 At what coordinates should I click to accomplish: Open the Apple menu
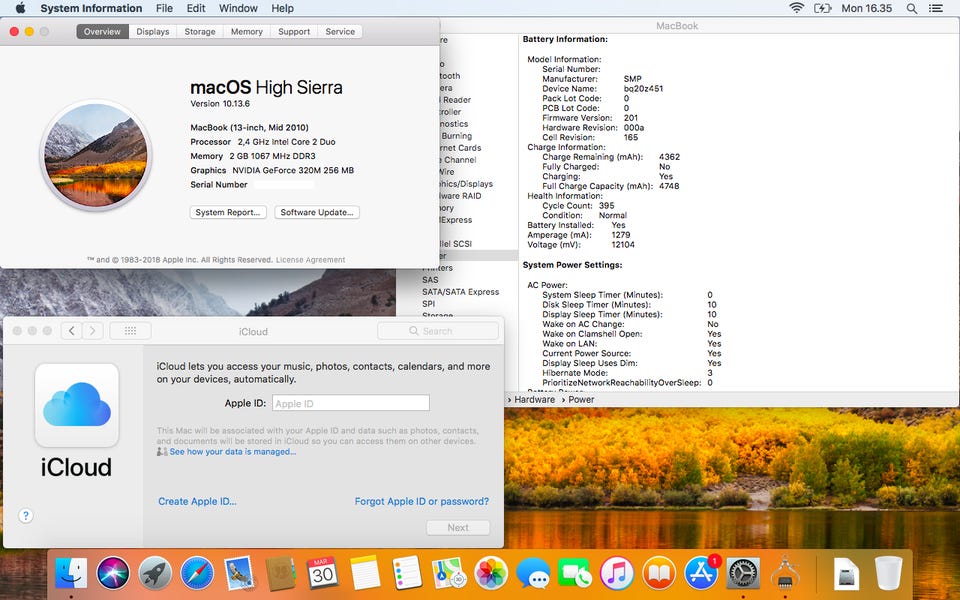pyautogui.click(x=20, y=8)
